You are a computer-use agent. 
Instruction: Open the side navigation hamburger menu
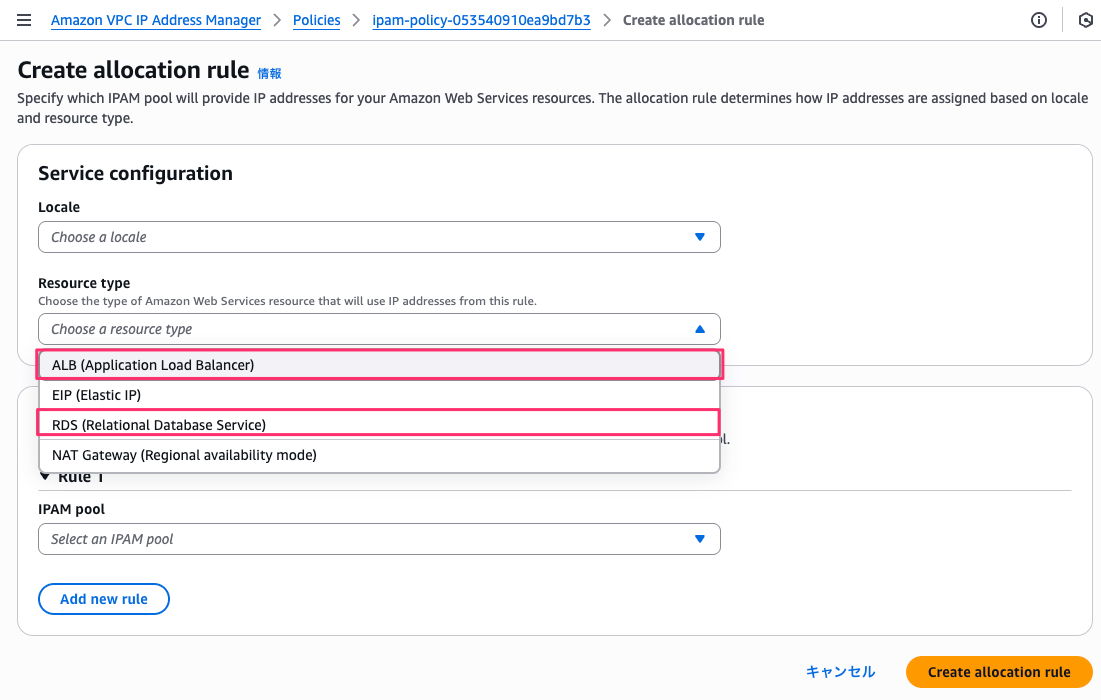click(24, 20)
